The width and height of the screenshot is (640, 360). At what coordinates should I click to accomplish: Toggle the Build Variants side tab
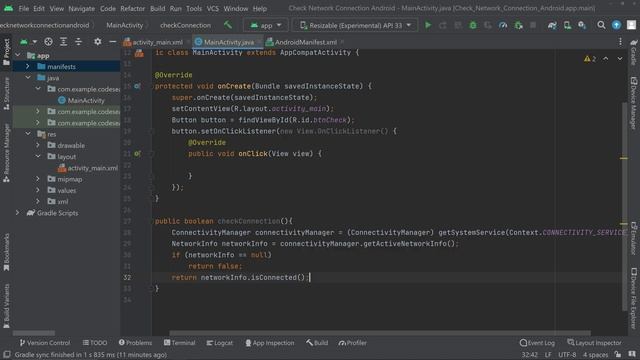pyautogui.click(x=6, y=306)
